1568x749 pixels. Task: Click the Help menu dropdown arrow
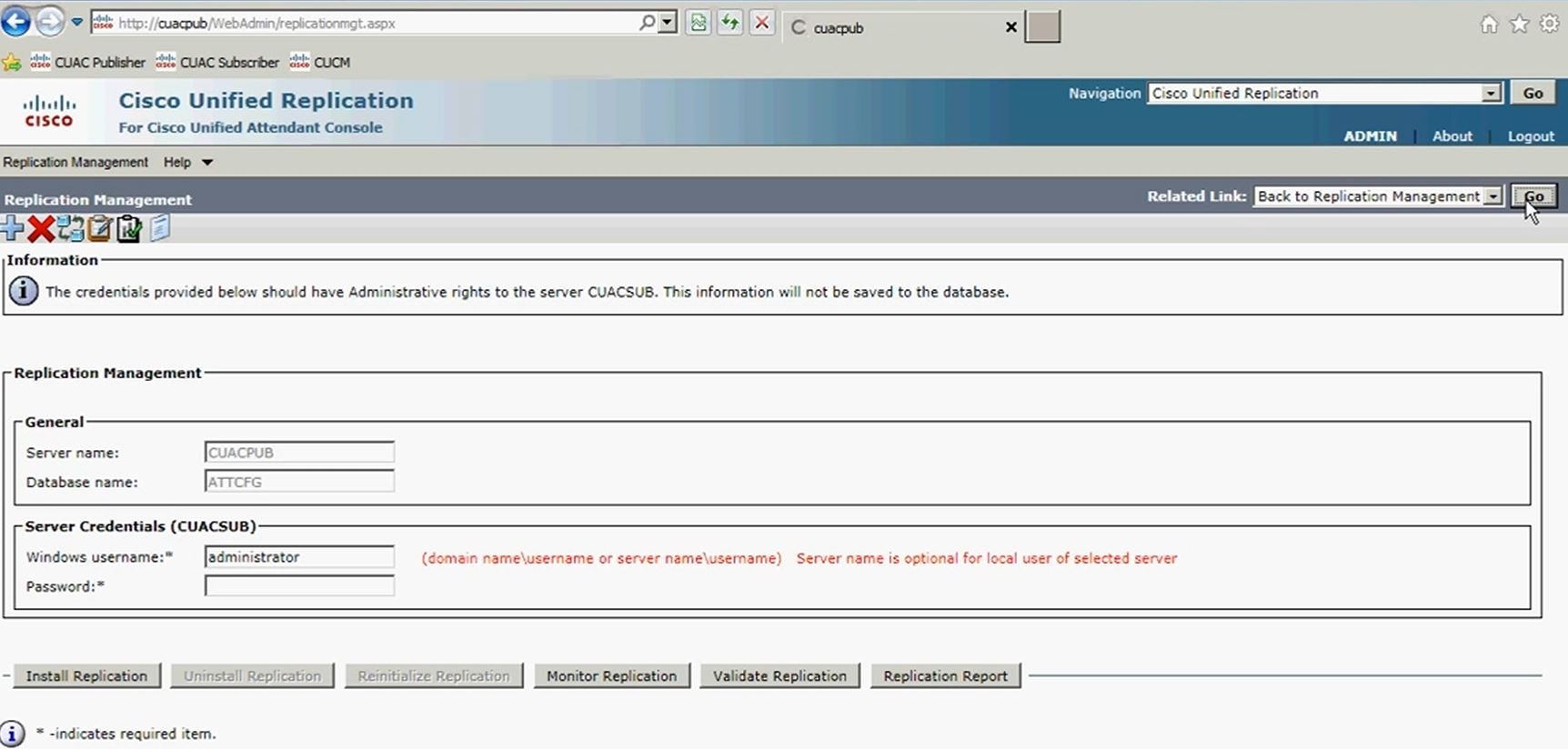coord(207,163)
